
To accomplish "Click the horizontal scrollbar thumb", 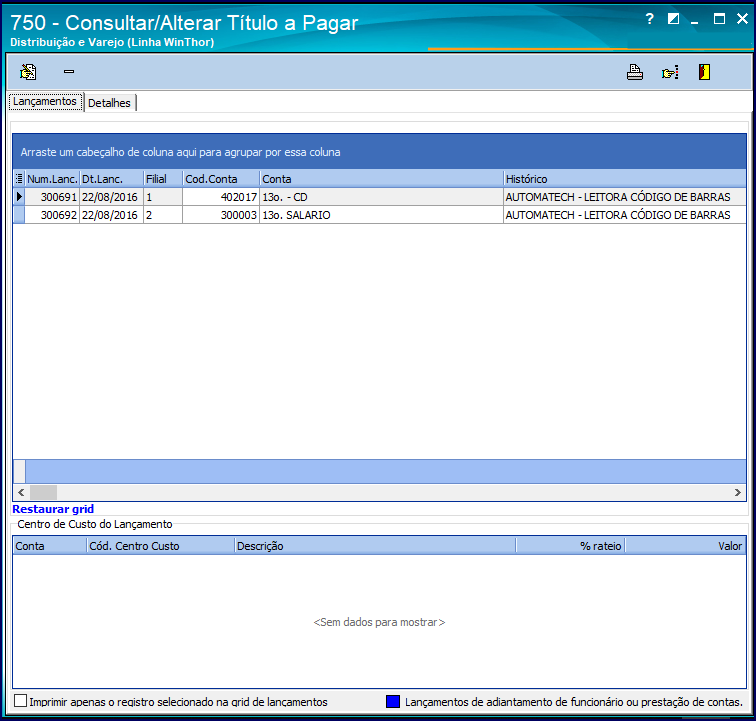I will [43, 492].
